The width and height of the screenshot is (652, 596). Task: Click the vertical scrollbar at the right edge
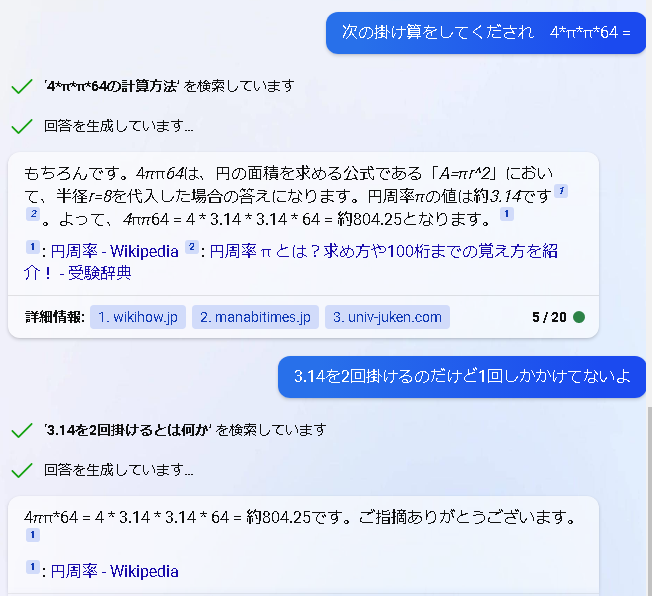point(649,499)
